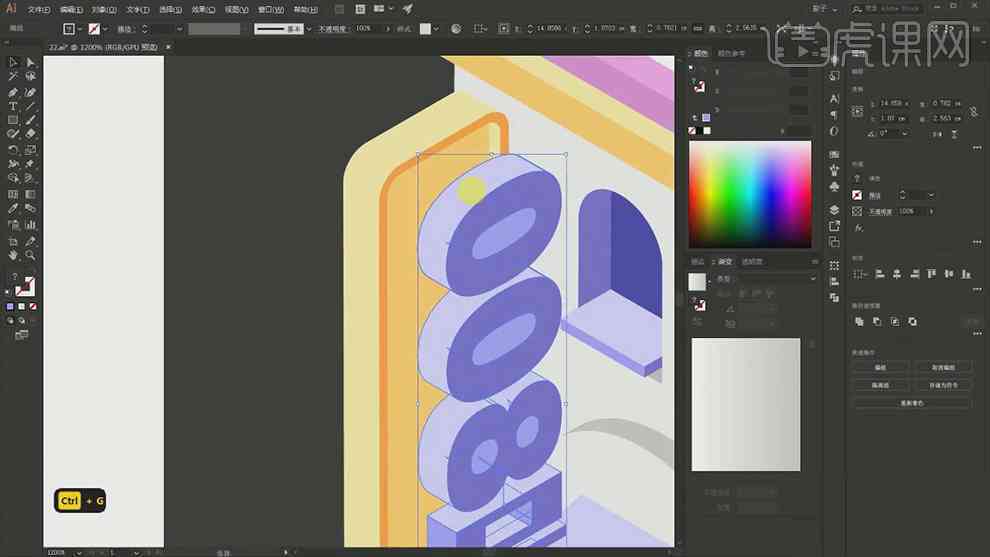The image size is (990, 557).
Task: Click the white swatch in Color panel
Action: point(707,131)
